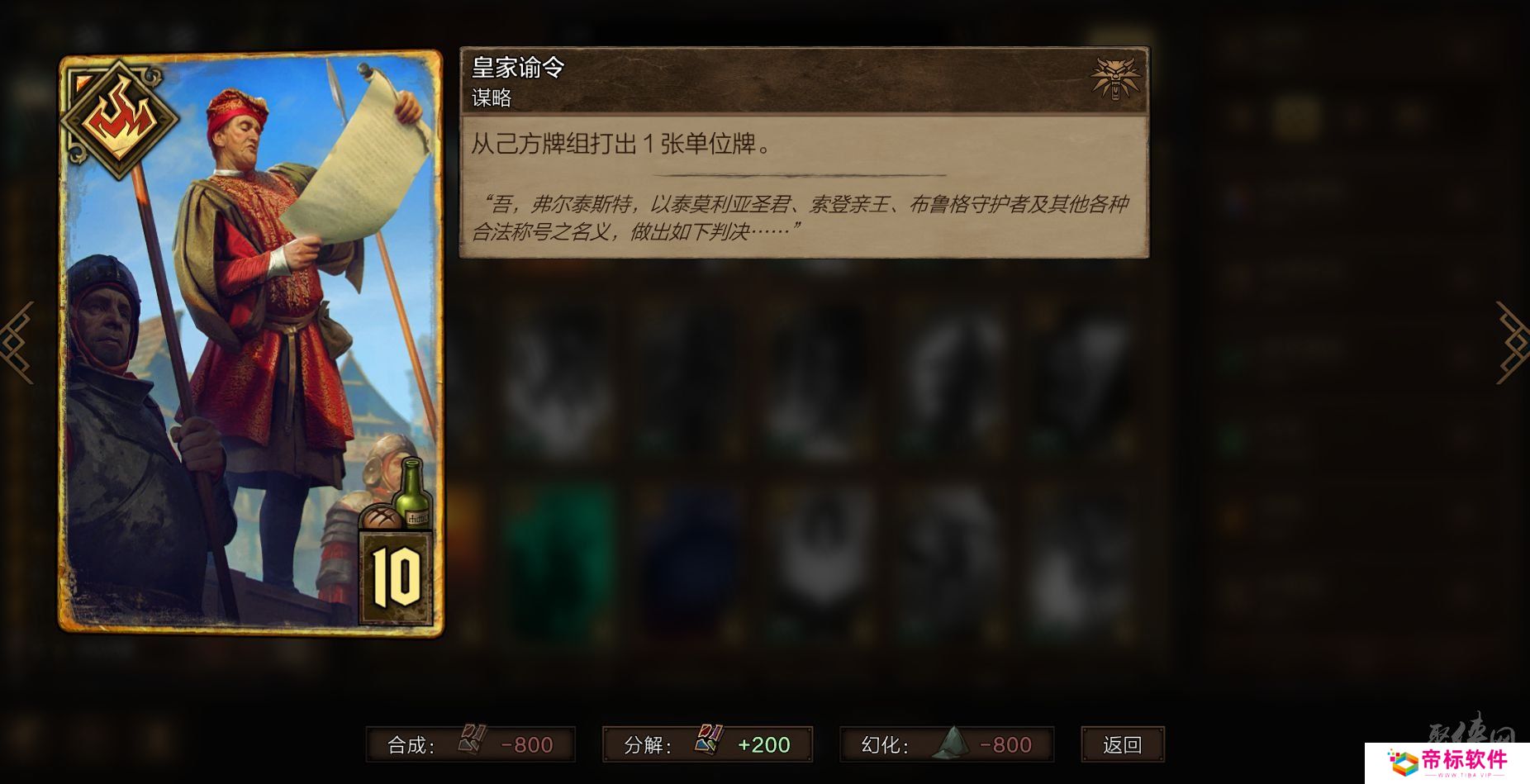The height and width of the screenshot is (784, 1530).
Task: Click the -800 crafting cost value
Action: pos(527,745)
